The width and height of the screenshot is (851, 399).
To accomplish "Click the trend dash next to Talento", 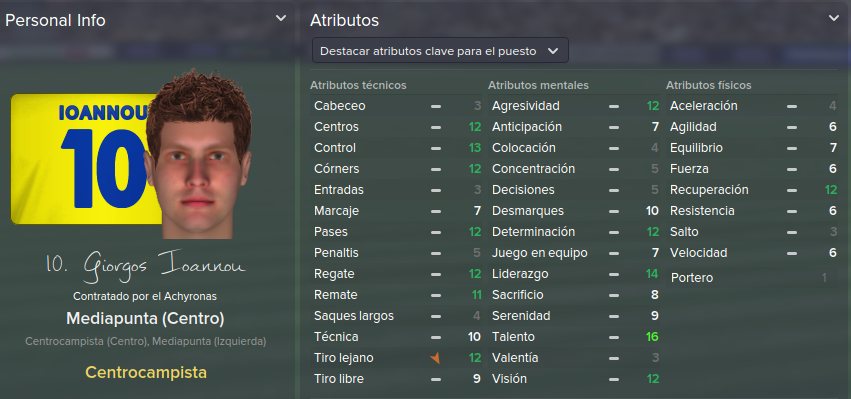I will (x=613, y=337).
